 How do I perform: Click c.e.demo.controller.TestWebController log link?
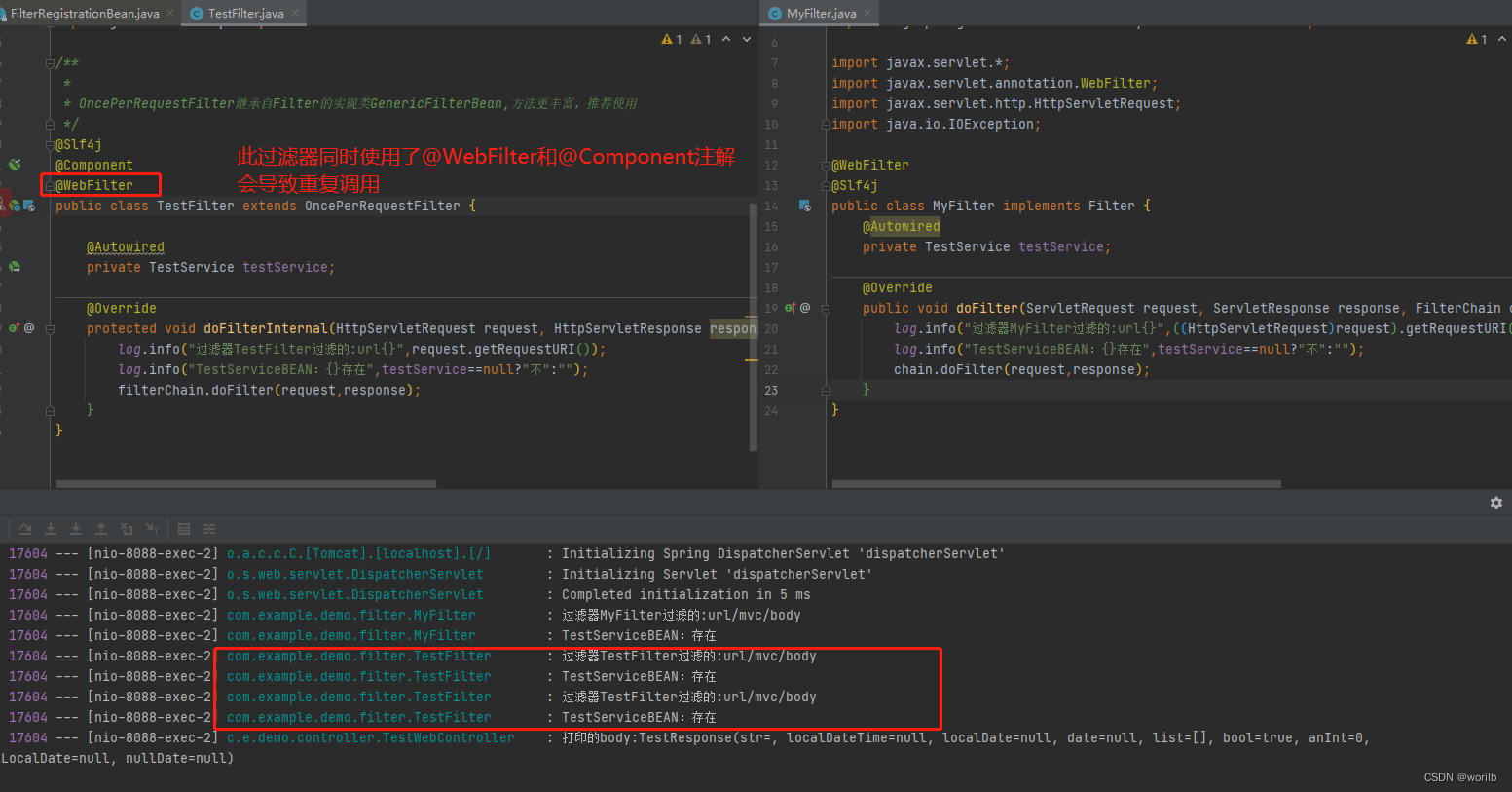(371, 737)
